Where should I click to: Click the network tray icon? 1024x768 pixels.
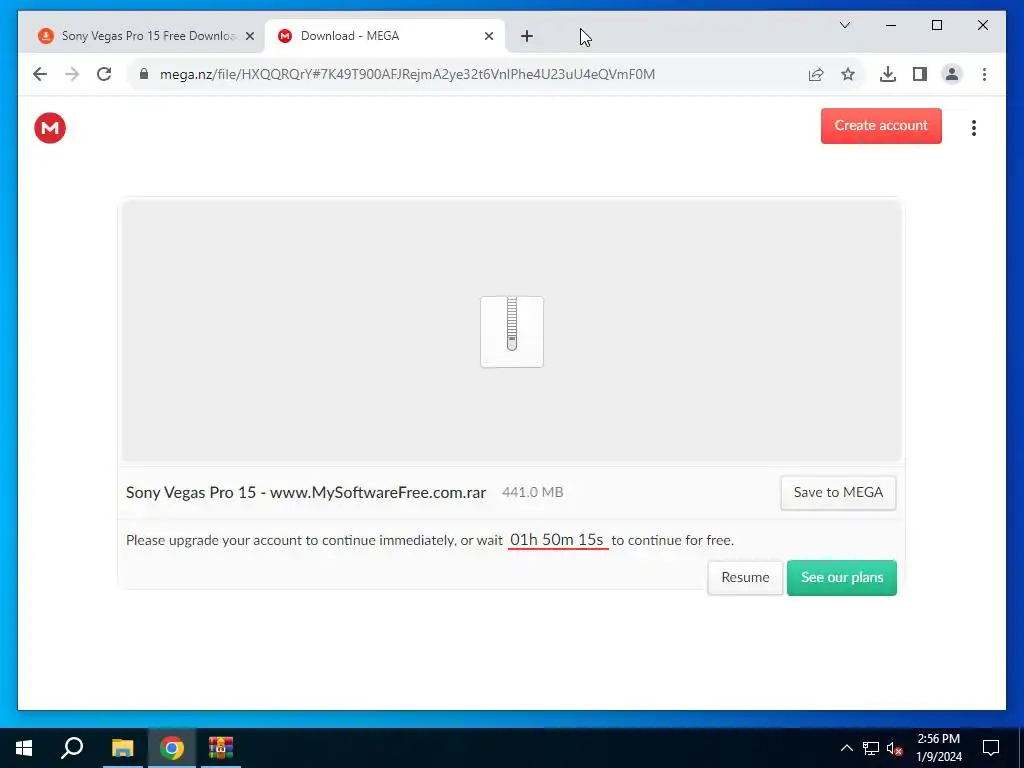coord(871,748)
